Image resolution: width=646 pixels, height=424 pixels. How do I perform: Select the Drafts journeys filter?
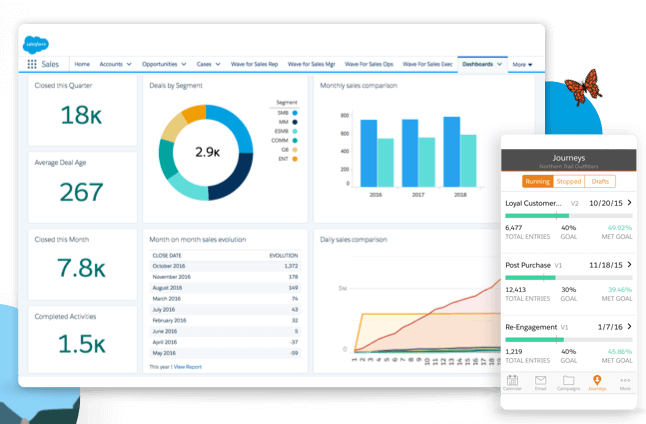pyautogui.click(x=600, y=181)
